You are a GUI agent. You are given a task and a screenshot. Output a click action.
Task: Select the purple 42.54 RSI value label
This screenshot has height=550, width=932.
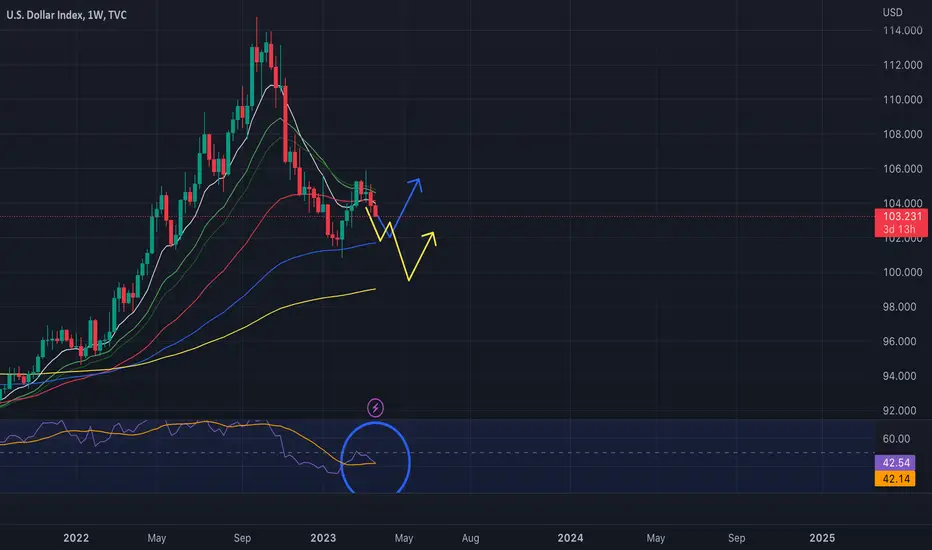coord(896,463)
